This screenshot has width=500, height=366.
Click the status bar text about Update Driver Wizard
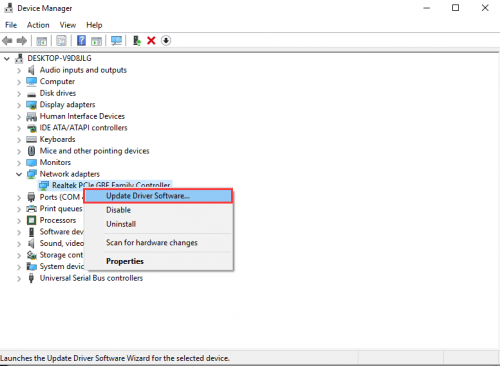(x=115, y=358)
